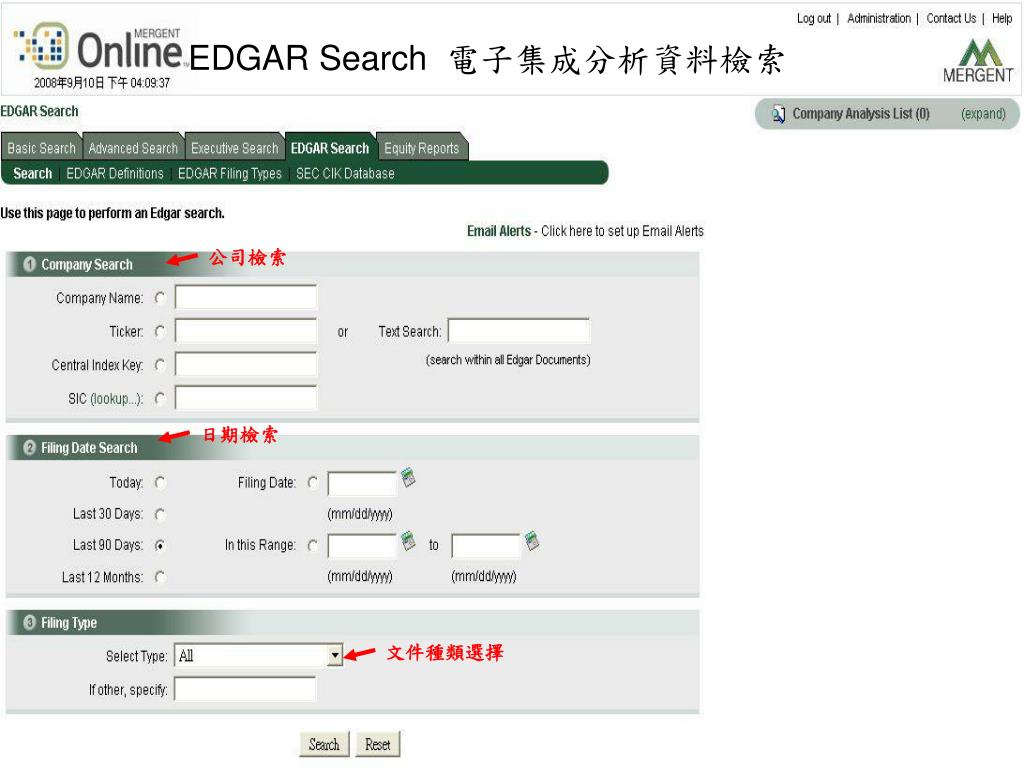Click the Email Alerts link
Screen dimensions: 1024x768
pyautogui.click(x=499, y=231)
